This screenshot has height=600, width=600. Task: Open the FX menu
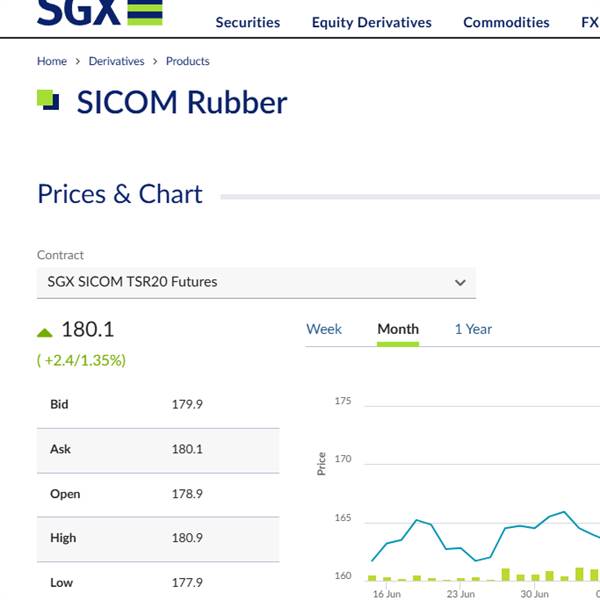tap(590, 23)
